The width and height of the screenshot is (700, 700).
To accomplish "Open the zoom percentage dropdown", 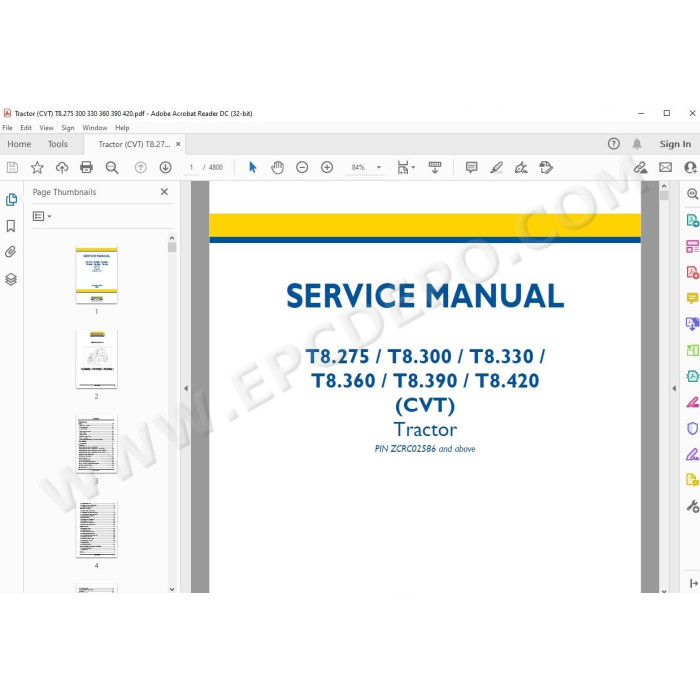I will point(379,167).
